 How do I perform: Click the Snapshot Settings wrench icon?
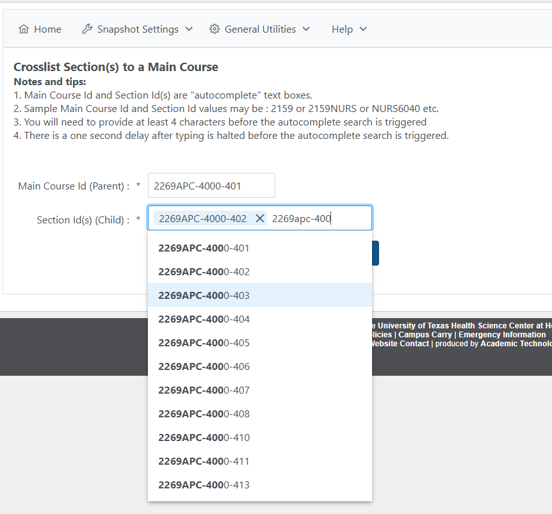pyautogui.click(x=87, y=29)
